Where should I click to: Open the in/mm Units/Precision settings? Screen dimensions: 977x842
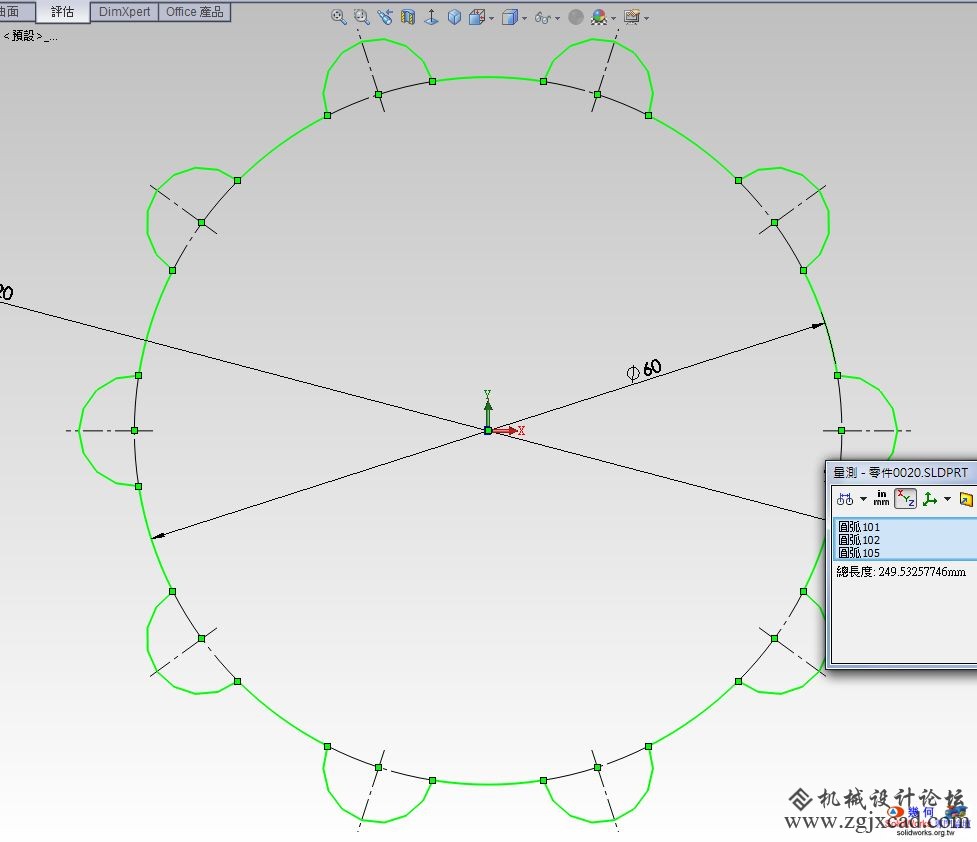tap(881, 498)
